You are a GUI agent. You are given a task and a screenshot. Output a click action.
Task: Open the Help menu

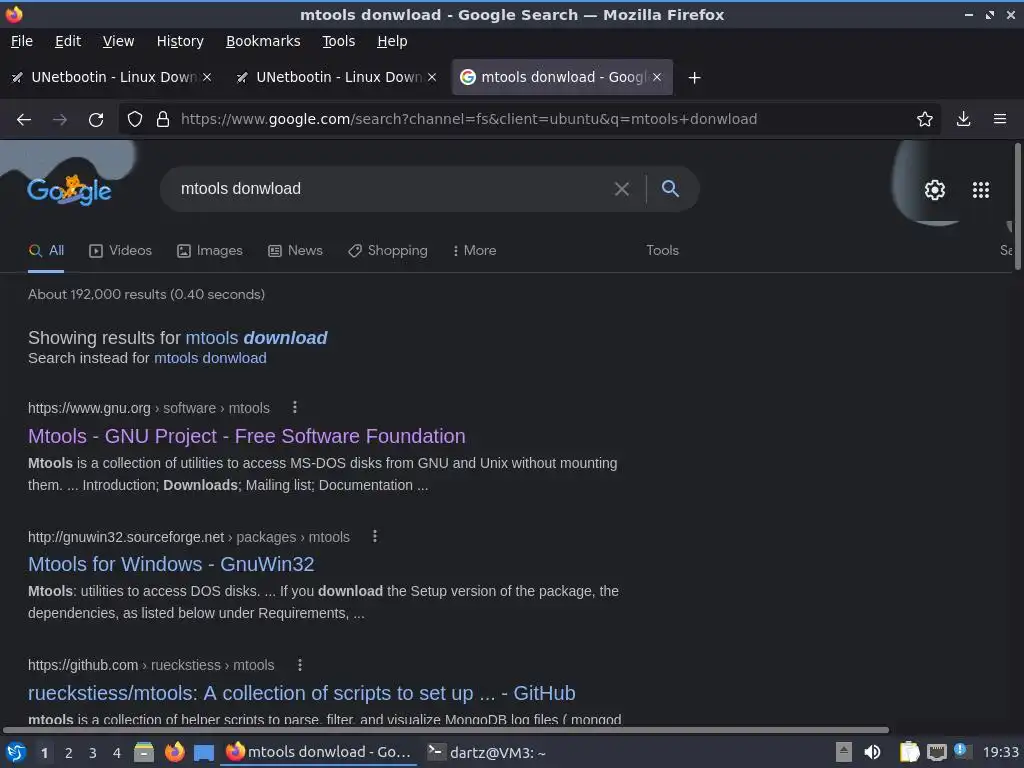392,41
